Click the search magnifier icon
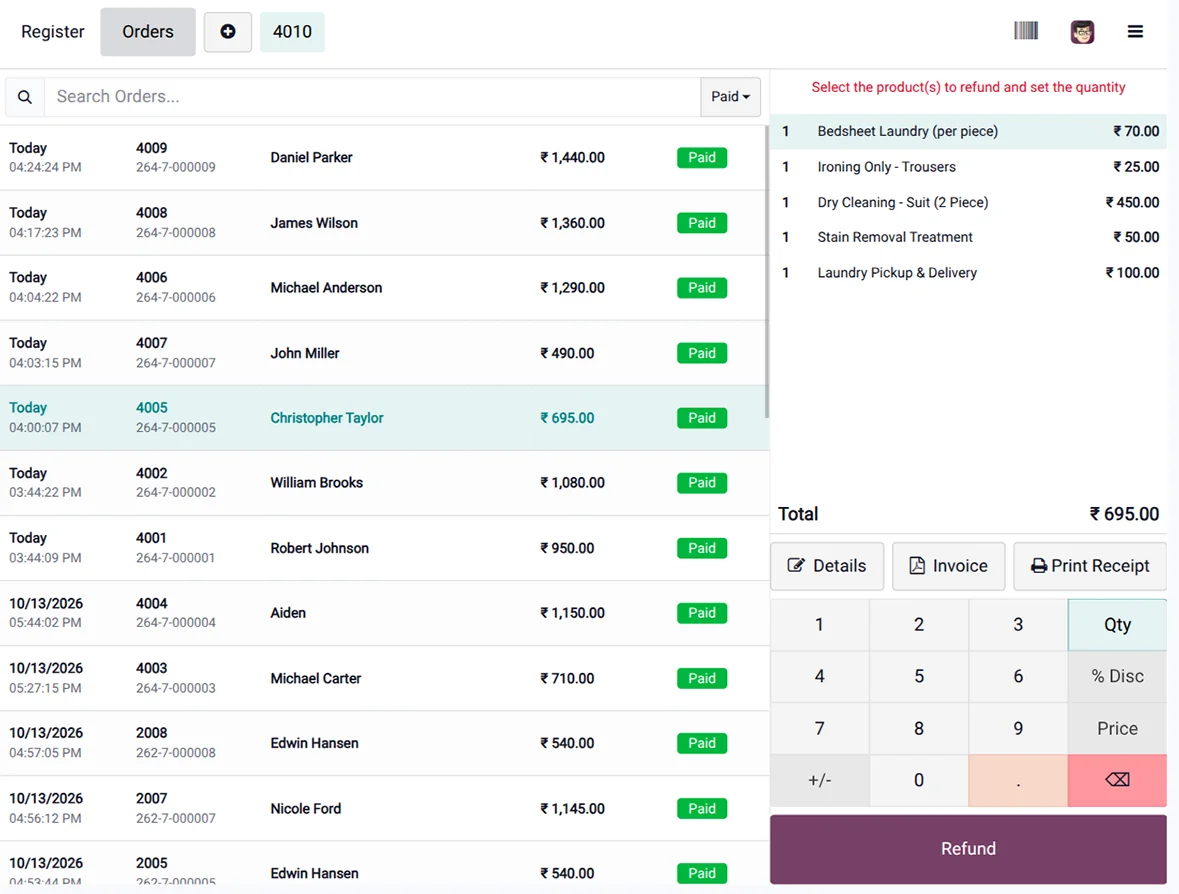 click(25, 97)
